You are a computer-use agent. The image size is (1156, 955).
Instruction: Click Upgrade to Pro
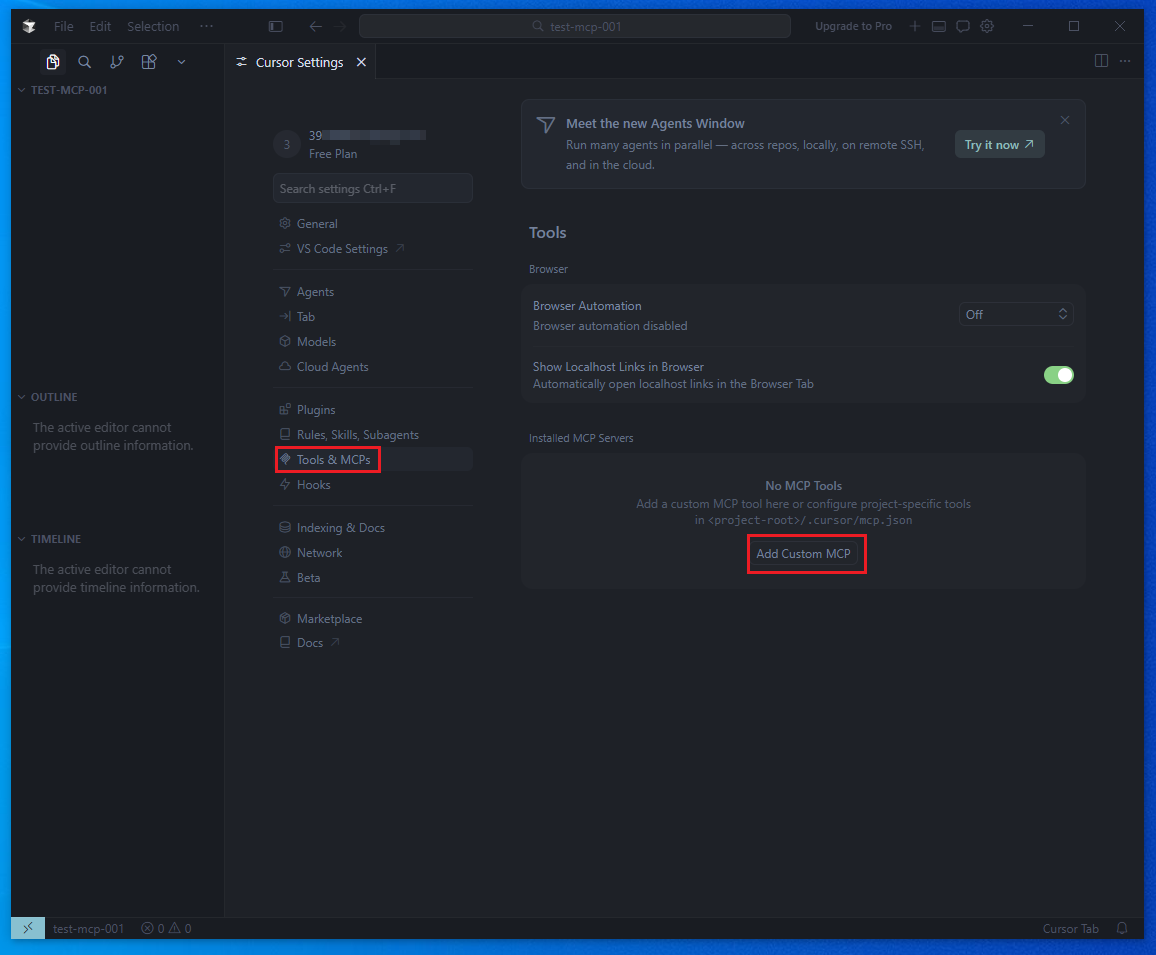[853, 27]
